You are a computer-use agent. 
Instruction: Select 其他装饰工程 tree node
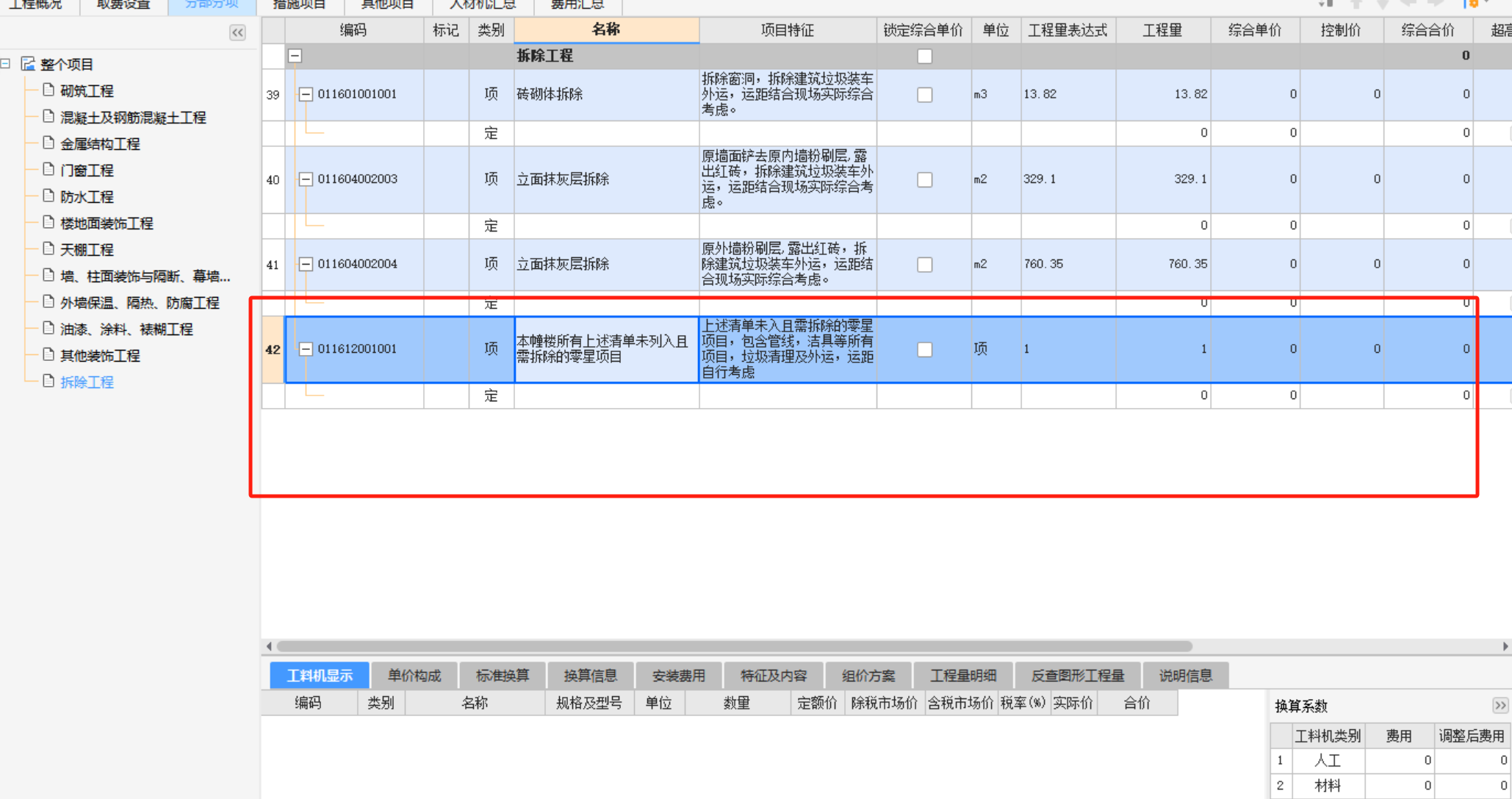coord(100,356)
